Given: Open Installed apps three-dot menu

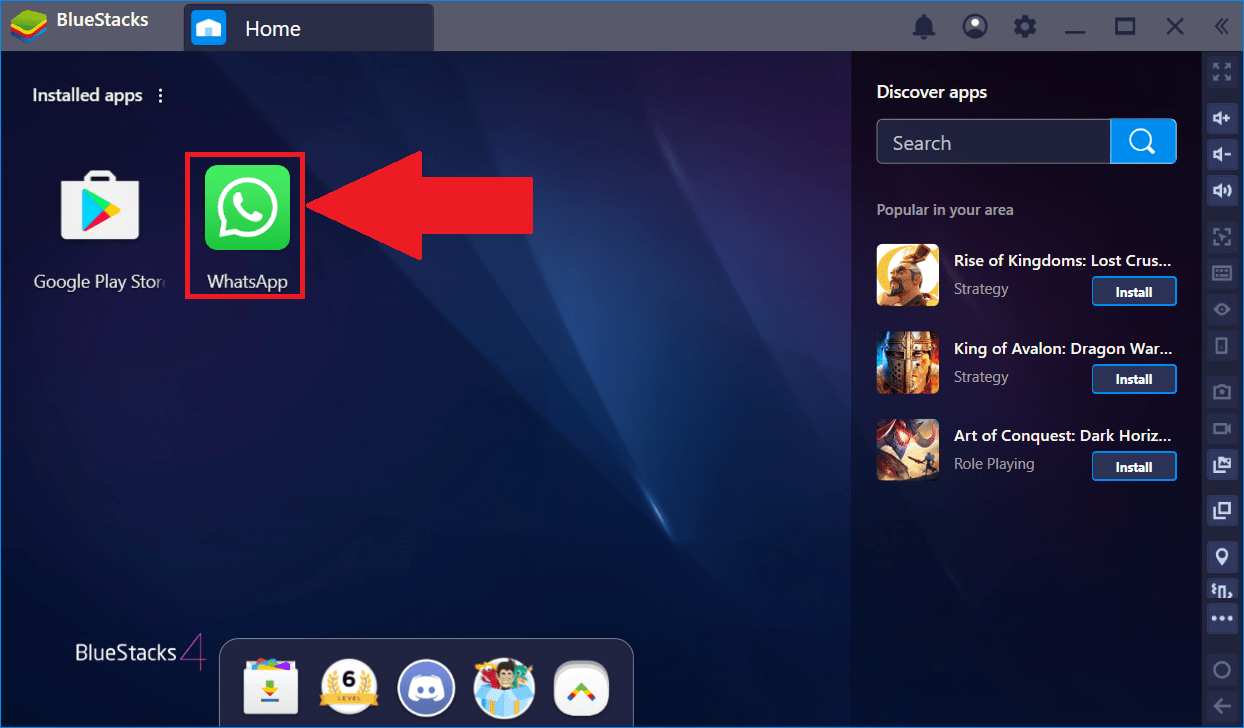Looking at the screenshot, I should pos(161,96).
